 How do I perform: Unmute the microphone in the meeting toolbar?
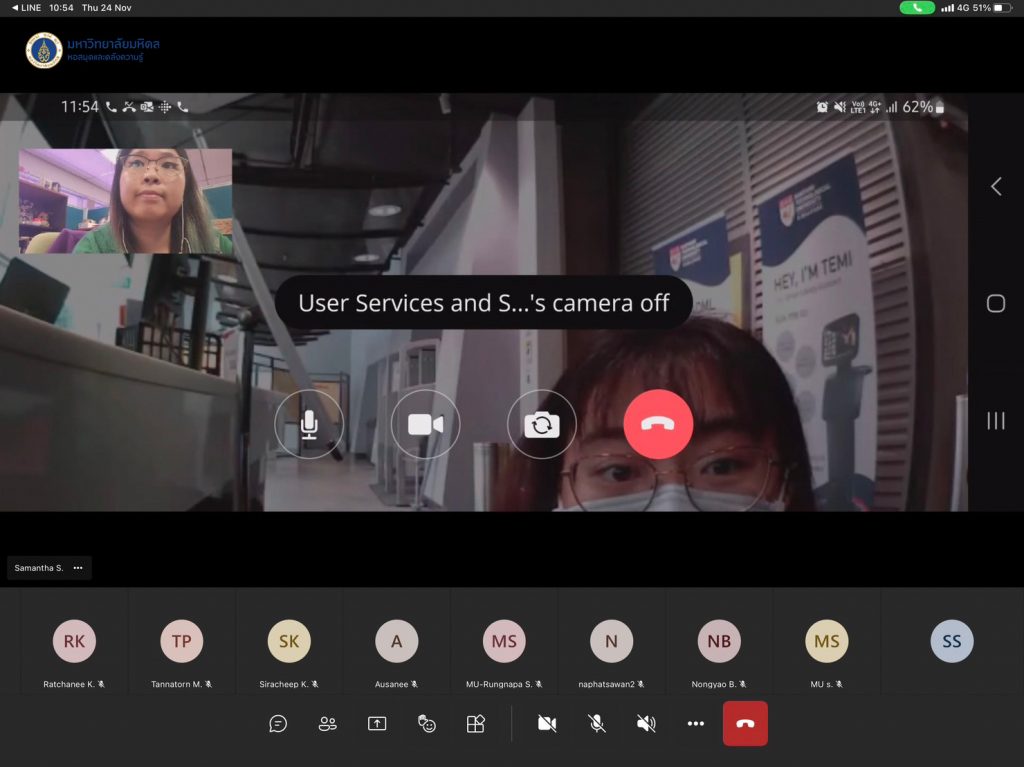[597, 724]
